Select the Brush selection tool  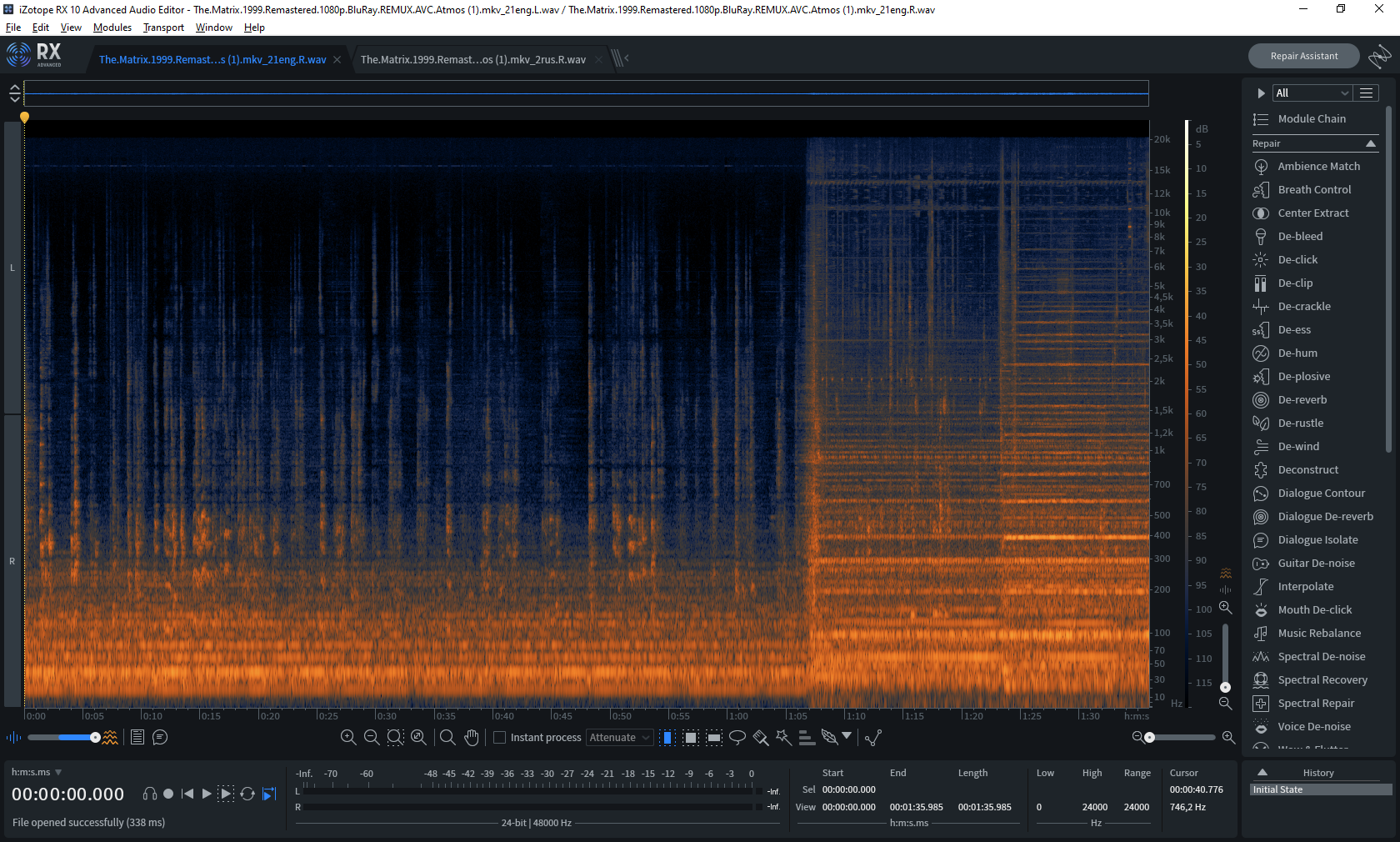point(761,737)
